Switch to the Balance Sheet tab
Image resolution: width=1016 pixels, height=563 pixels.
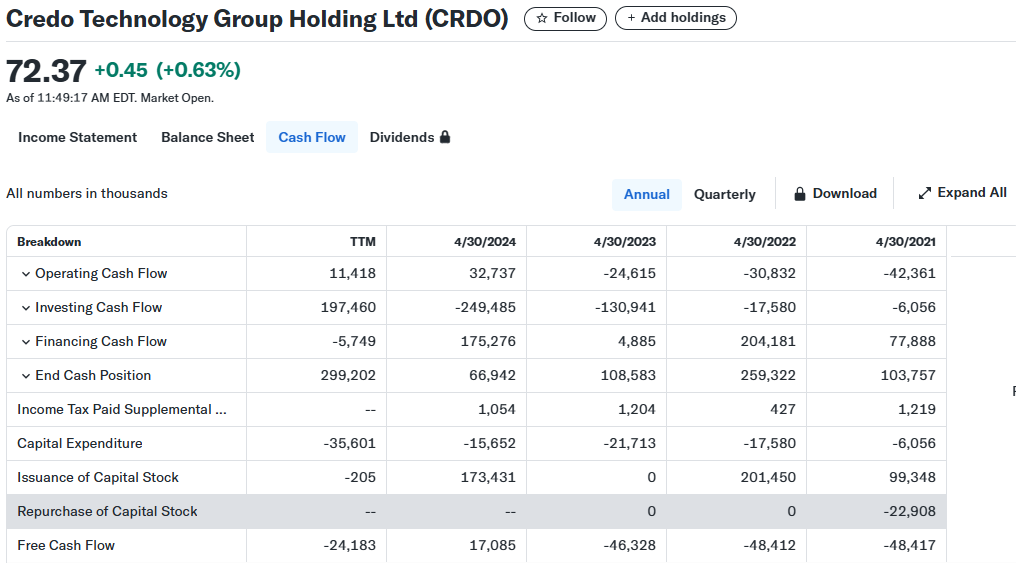tap(207, 137)
